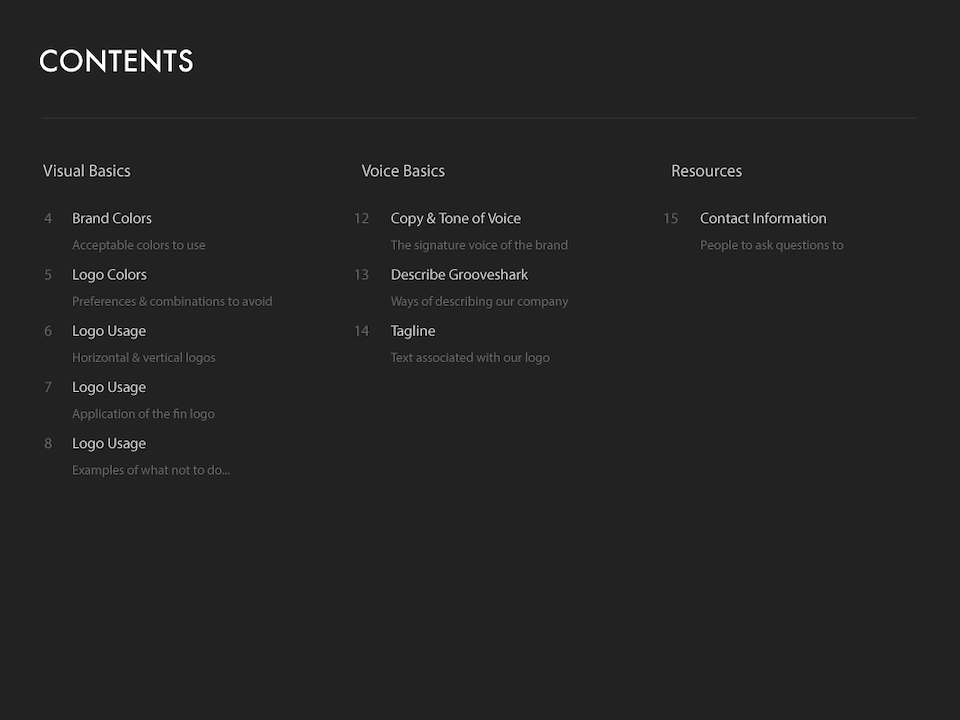Viewport: 960px width, 720px height.
Task: Click 'Examples of what not to do...' text
Action: click(x=151, y=470)
